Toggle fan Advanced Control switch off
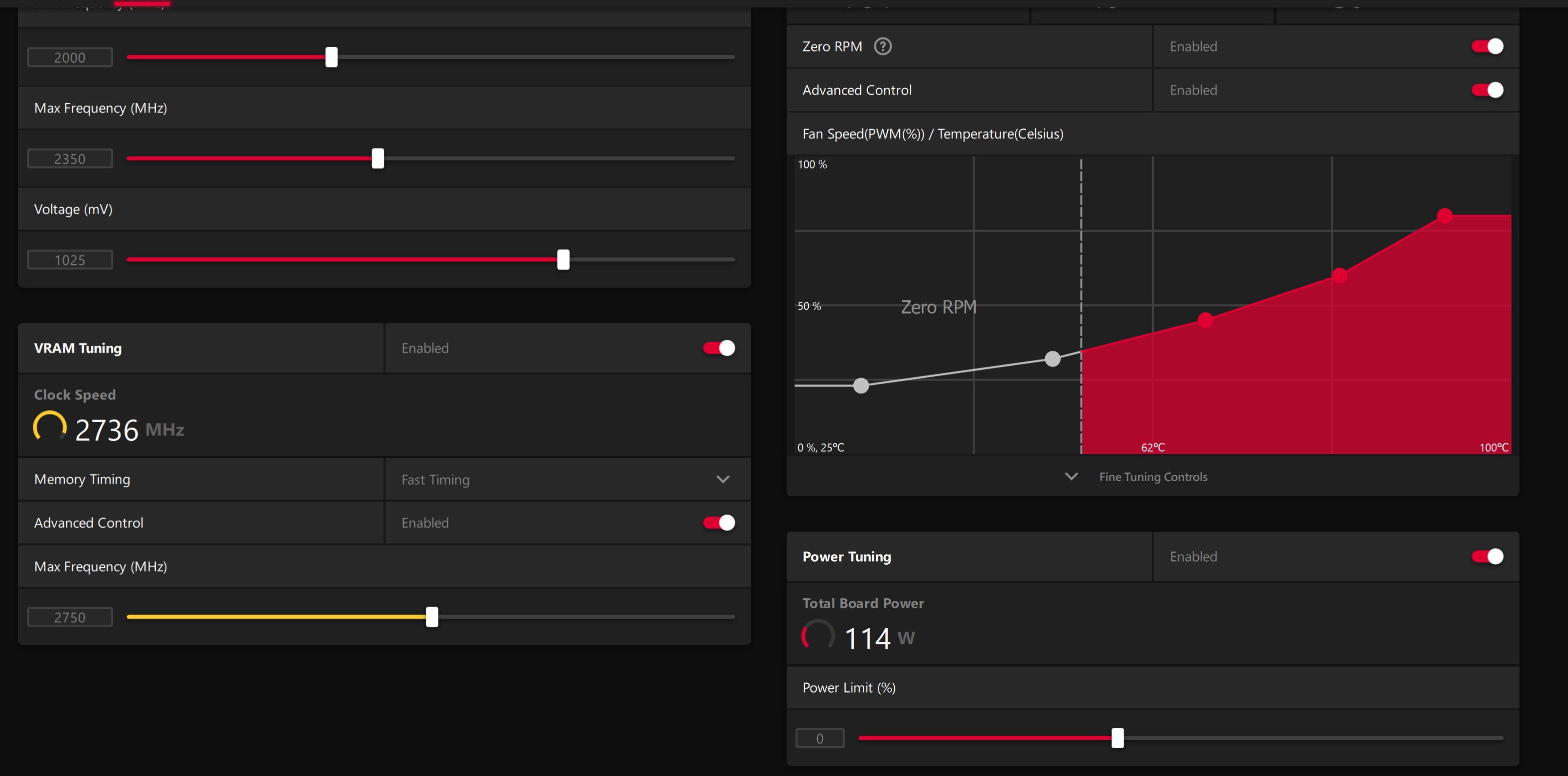The width and height of the screenshot is (1568, 776). pos(1487,90)
